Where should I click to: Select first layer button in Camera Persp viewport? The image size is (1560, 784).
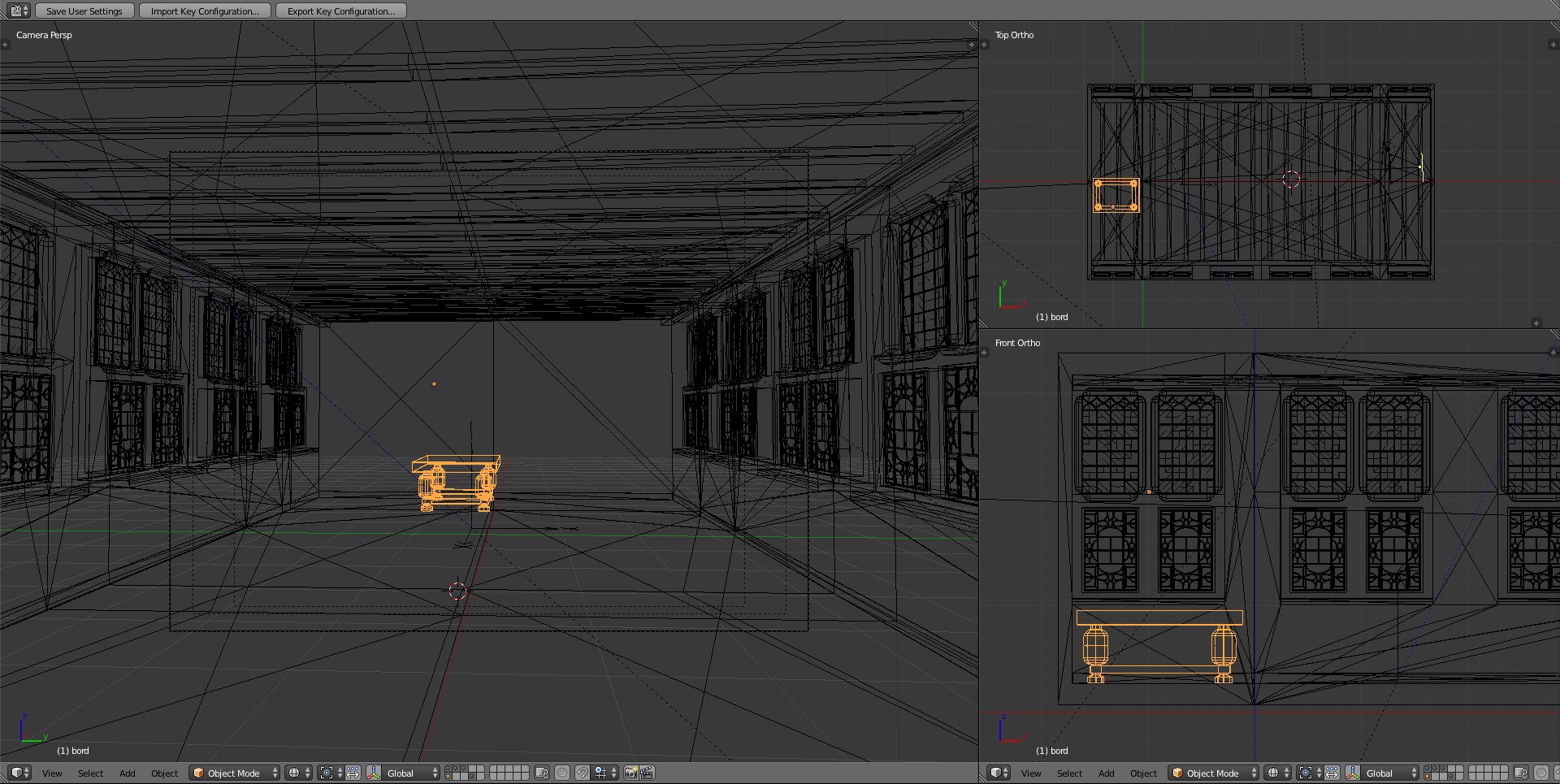pyautogui.click(x=448, y=769)
